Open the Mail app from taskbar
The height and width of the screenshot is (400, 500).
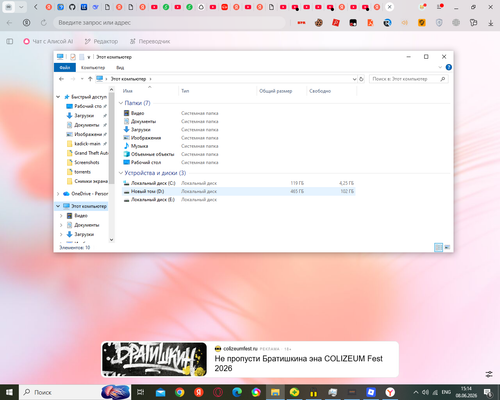coord(160,392)
